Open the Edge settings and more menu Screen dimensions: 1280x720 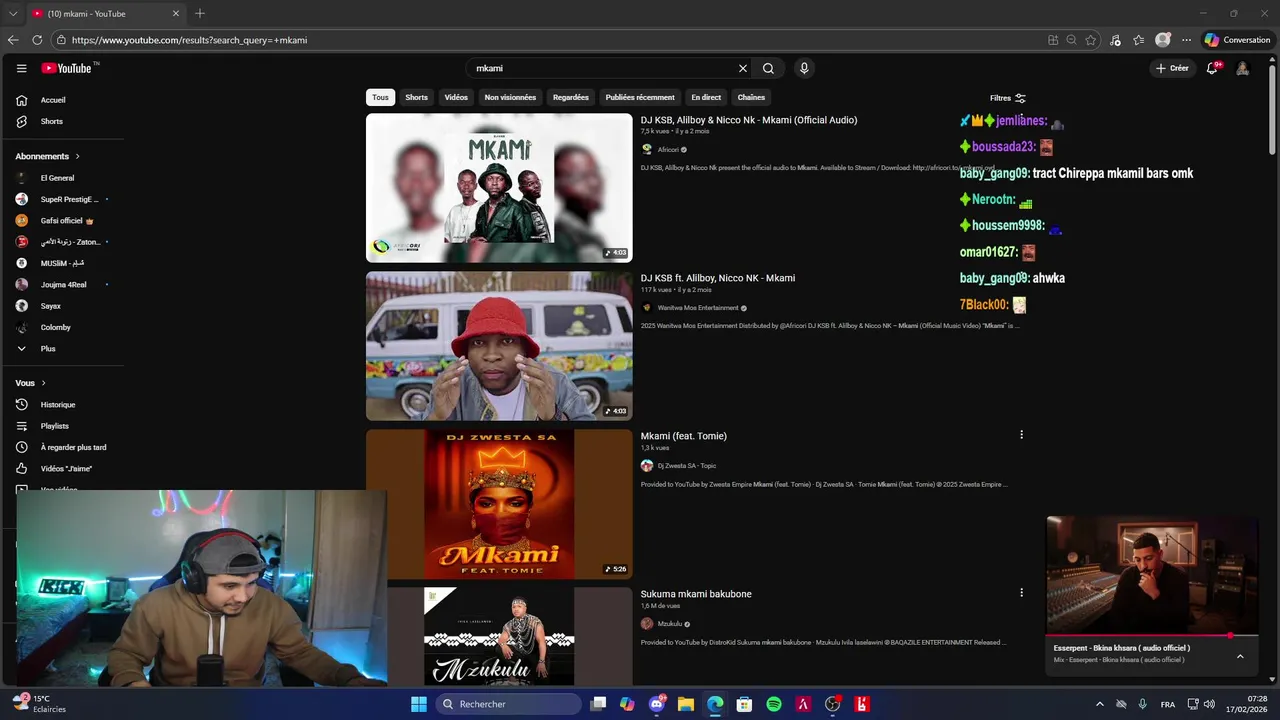pyautogui.click(x=1186, y=40)
